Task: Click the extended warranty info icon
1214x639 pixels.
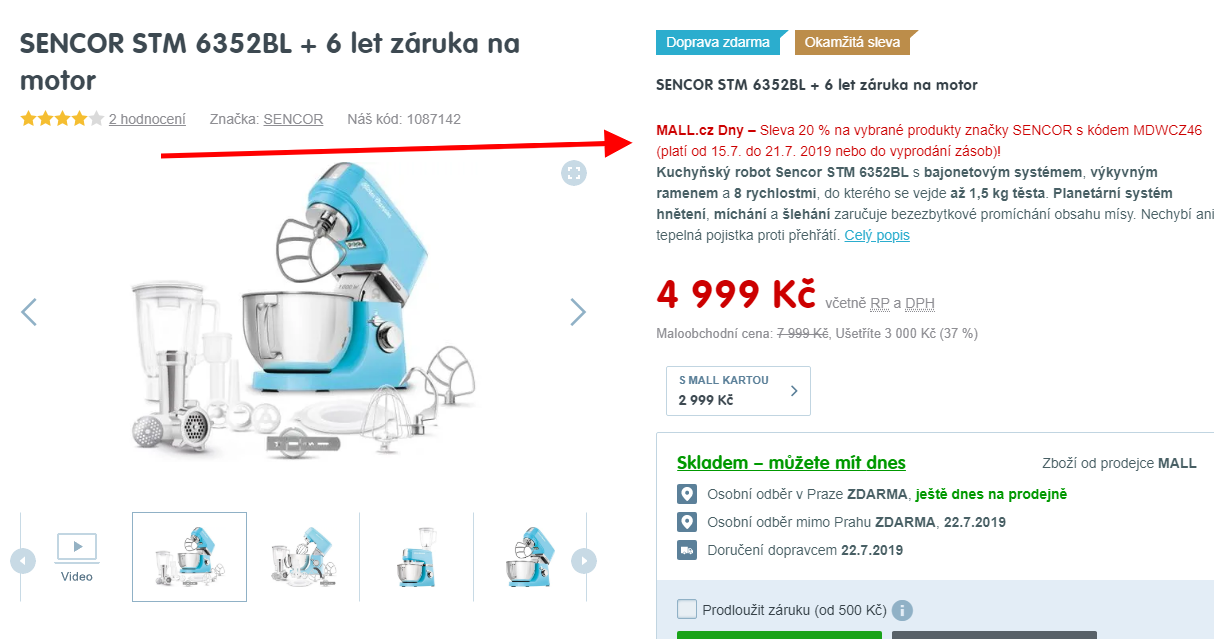Action: click(x=902, y=610)
